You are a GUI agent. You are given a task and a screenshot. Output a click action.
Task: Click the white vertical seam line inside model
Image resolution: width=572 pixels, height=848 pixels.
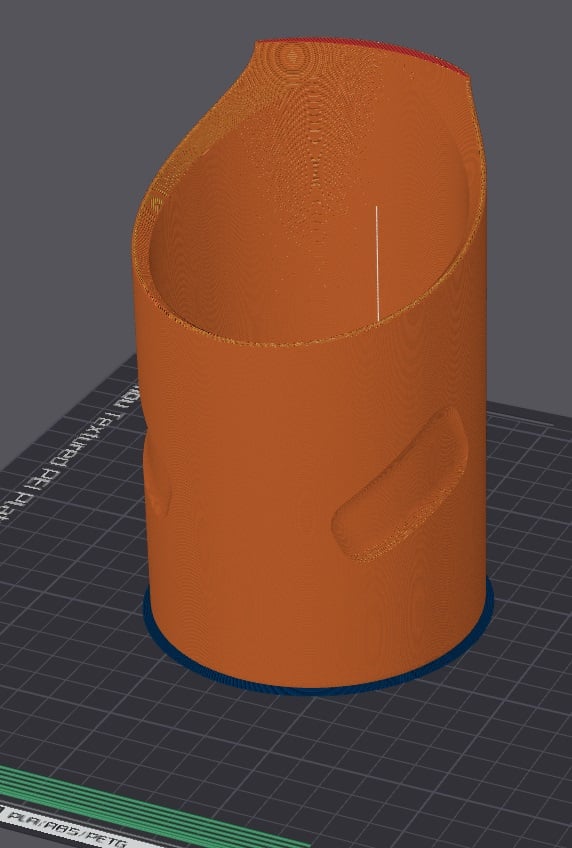pos(377,262)
